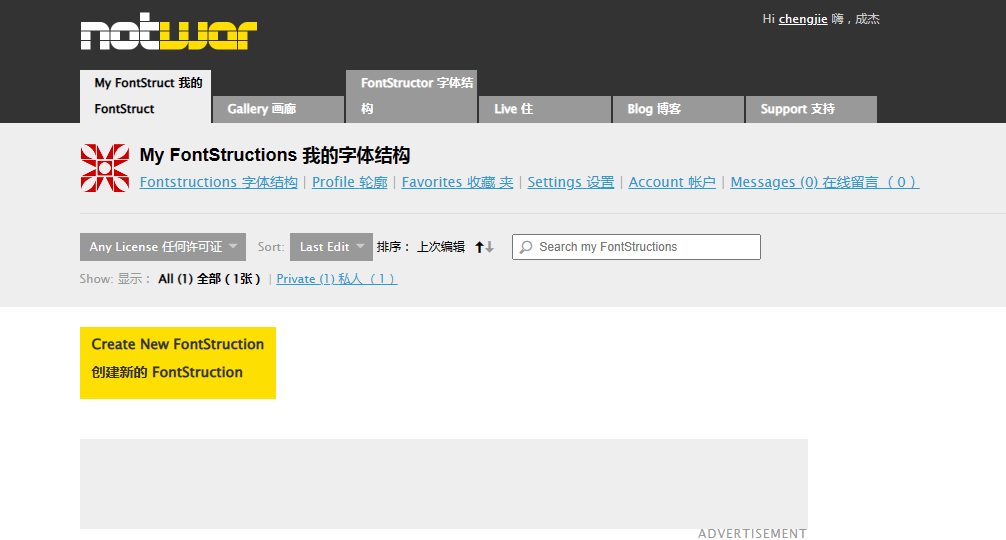Open the Last Edit sort dropdown
Viewport: 1006px width, 540px height.
click(331, 247)
